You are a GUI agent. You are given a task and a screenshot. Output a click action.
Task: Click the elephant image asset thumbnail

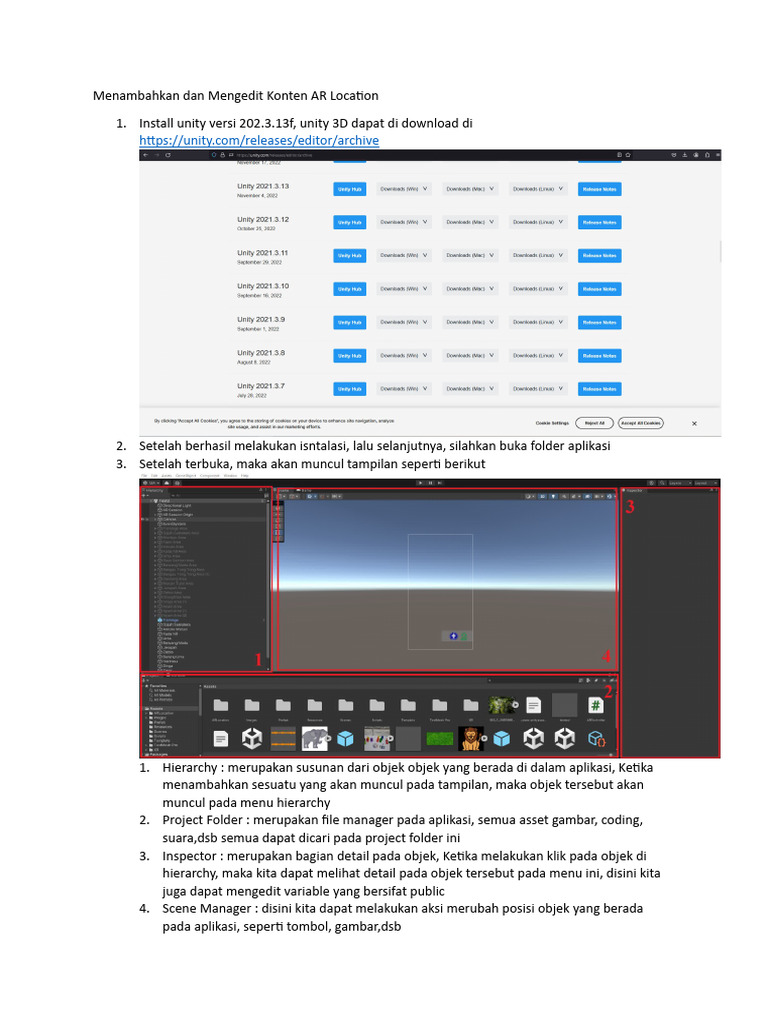(315, 739)
